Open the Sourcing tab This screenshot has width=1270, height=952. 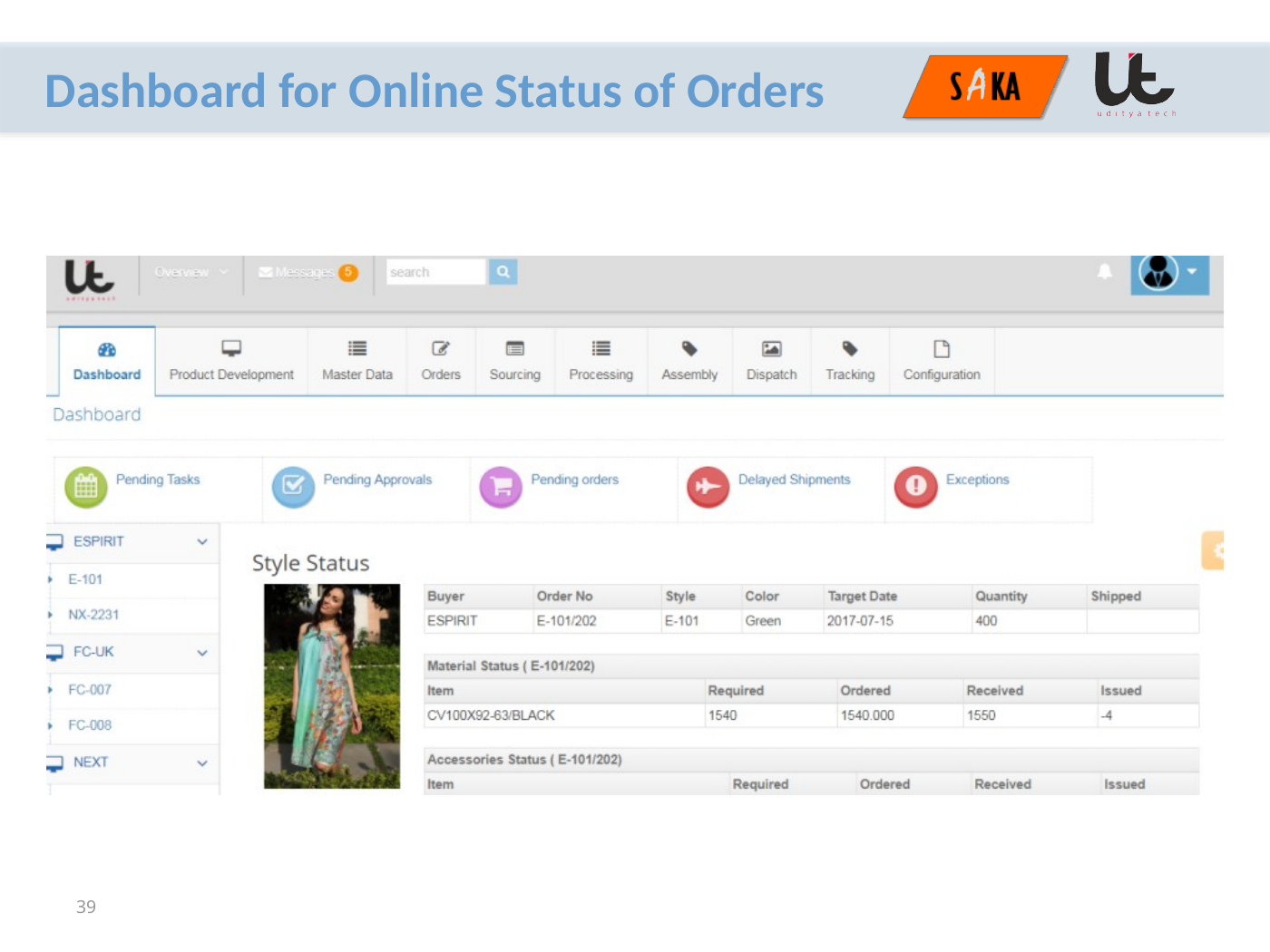tap(514, 361)
